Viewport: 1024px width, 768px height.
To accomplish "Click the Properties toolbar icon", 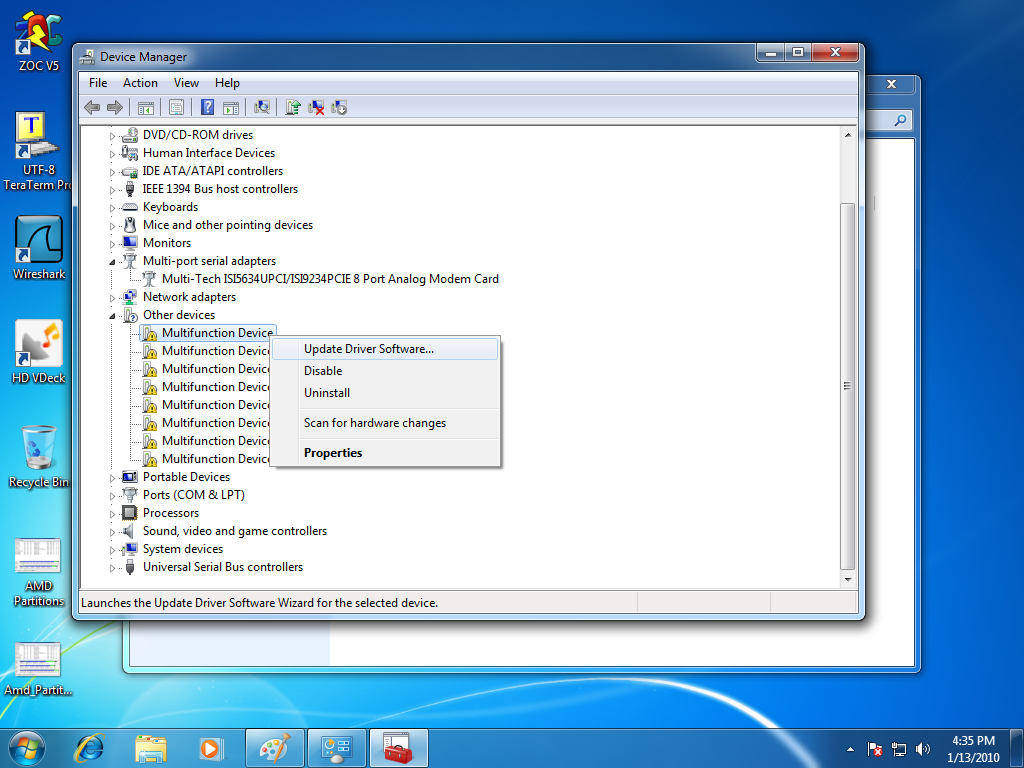I will point(176,107).
